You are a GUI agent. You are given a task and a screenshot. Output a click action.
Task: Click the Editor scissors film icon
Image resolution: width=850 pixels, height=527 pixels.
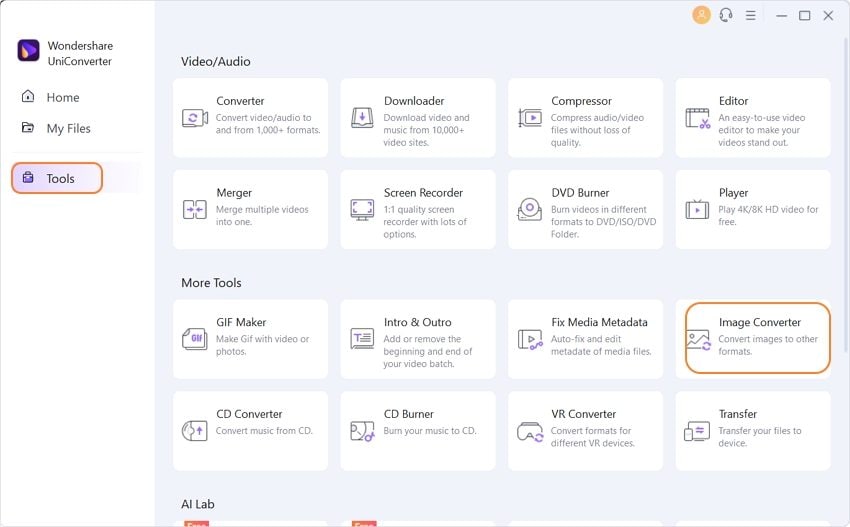coord(698,118)
